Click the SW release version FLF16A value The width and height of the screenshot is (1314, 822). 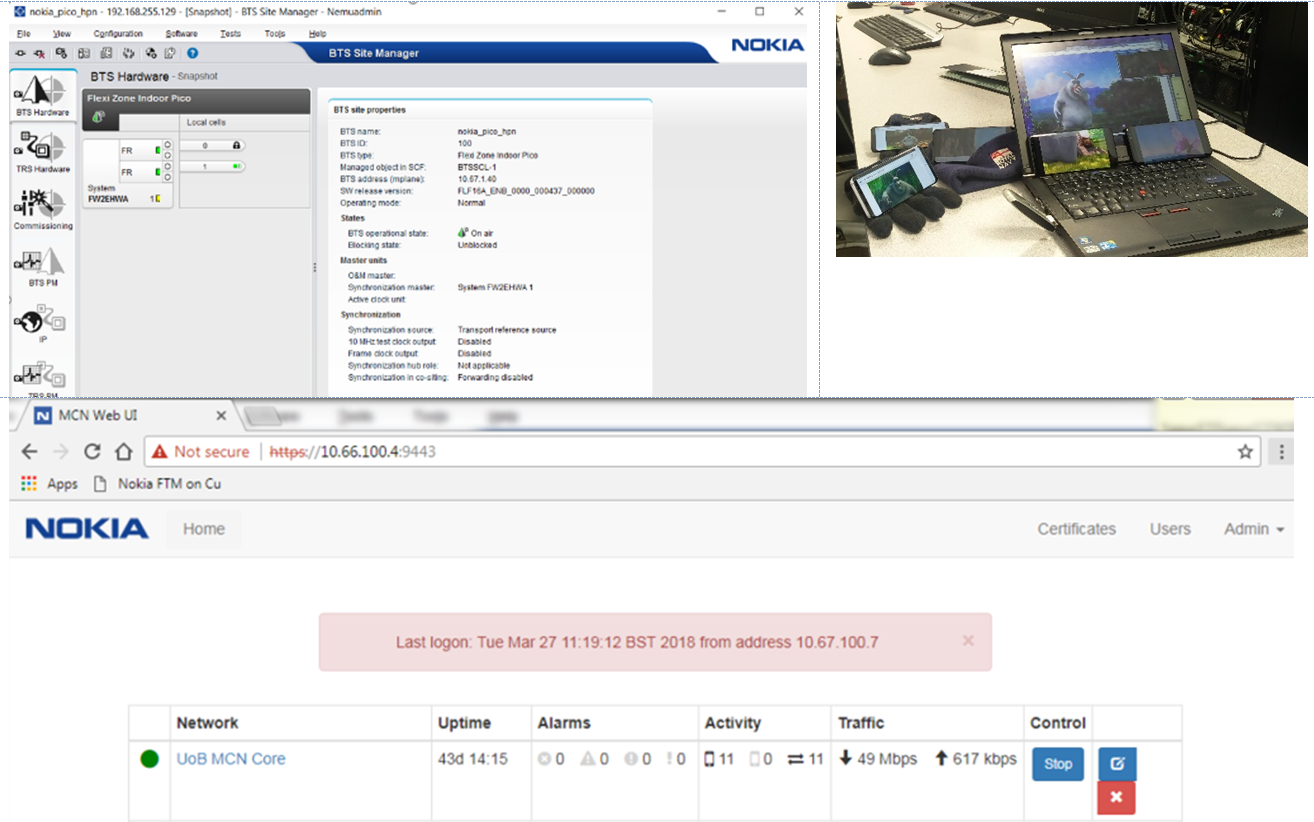point(526,191)
